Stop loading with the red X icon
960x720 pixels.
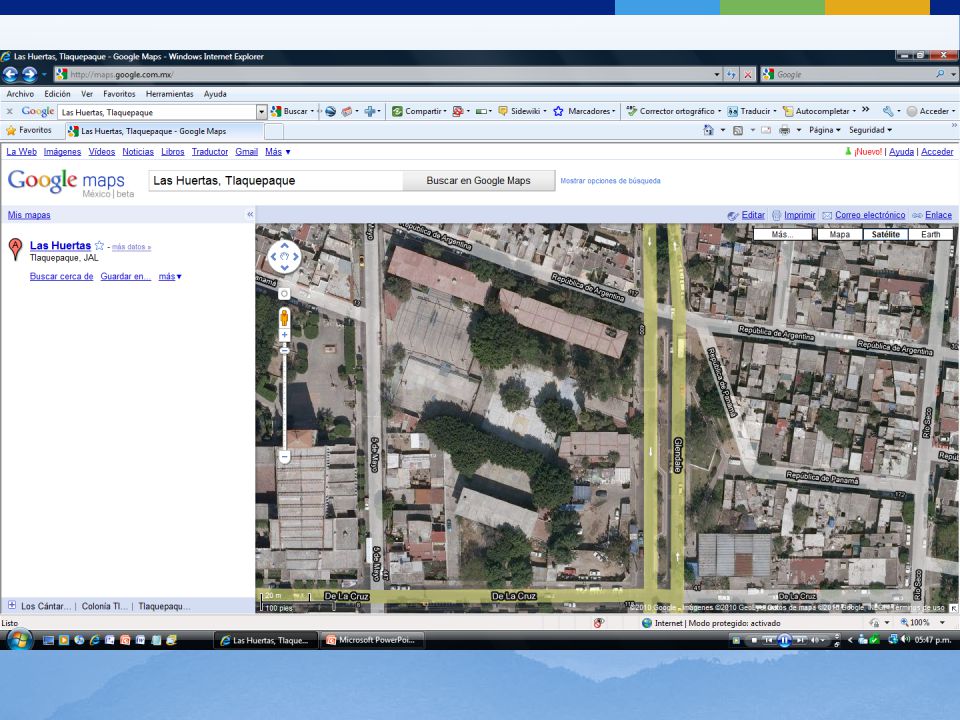coord(748,75)
